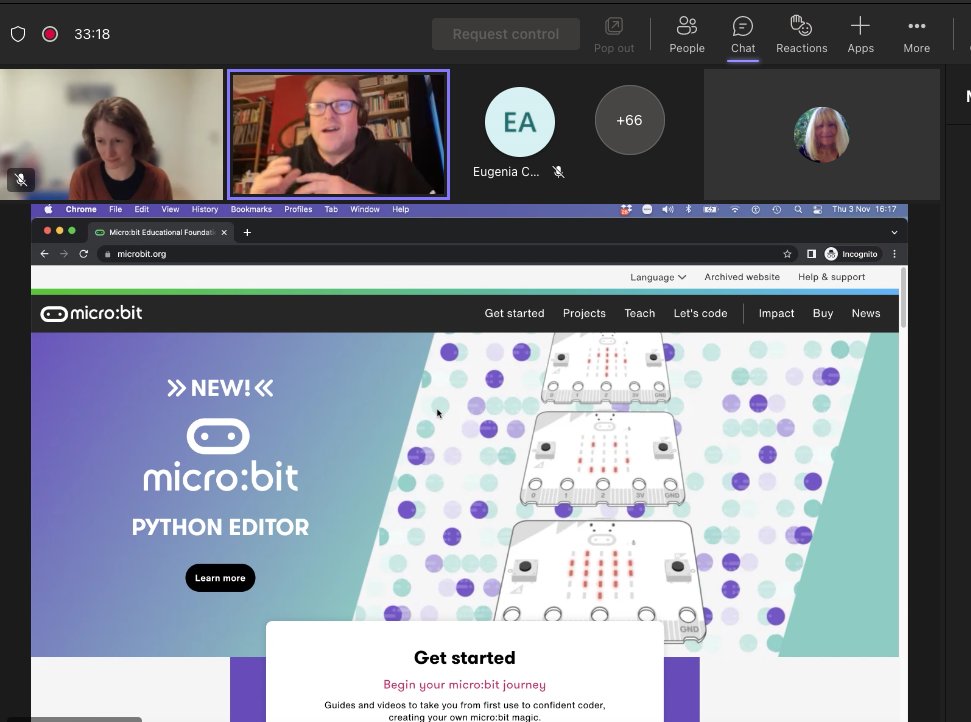Reload the microbit.org page

click(x=84, y=254)
